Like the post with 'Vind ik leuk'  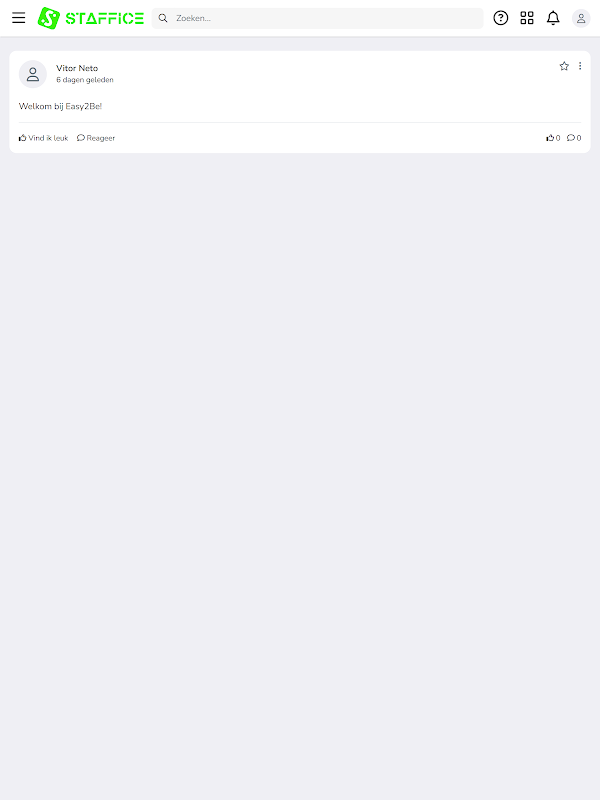(43, 138)
